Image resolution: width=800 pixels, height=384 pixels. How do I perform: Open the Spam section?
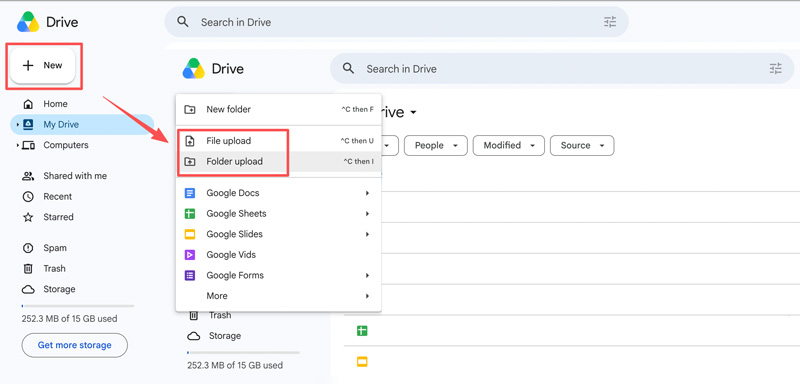point(55,248)
